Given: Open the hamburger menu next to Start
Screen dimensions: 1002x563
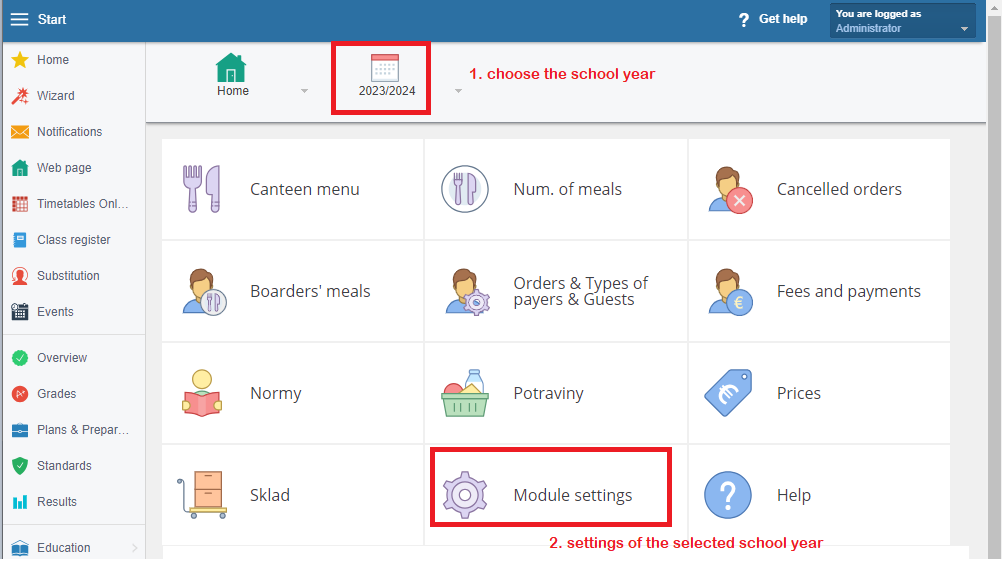Looking at the screenshot, I should [19, 19].
